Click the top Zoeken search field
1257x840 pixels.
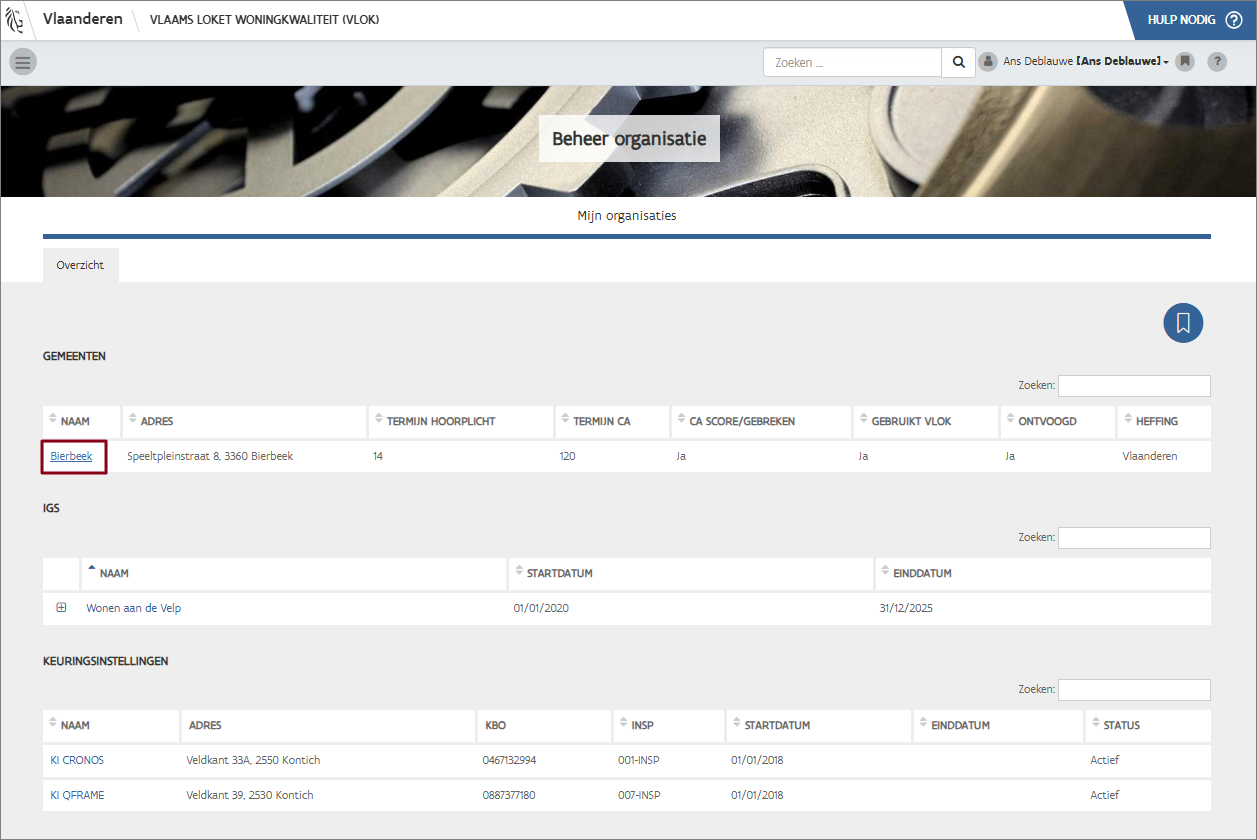click(x=852, y=62)
